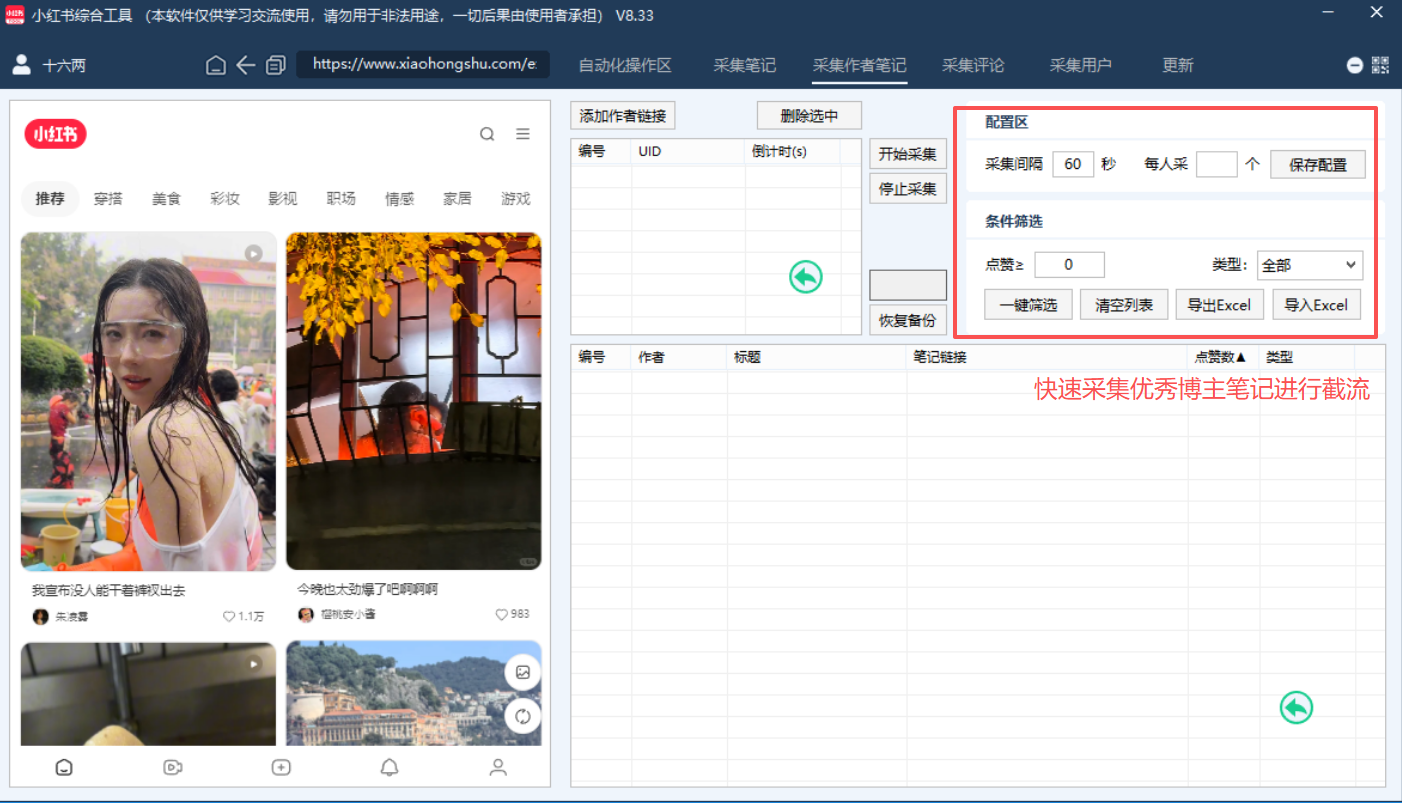Click the stacked pages icon beside the URL

click(275, 66)
